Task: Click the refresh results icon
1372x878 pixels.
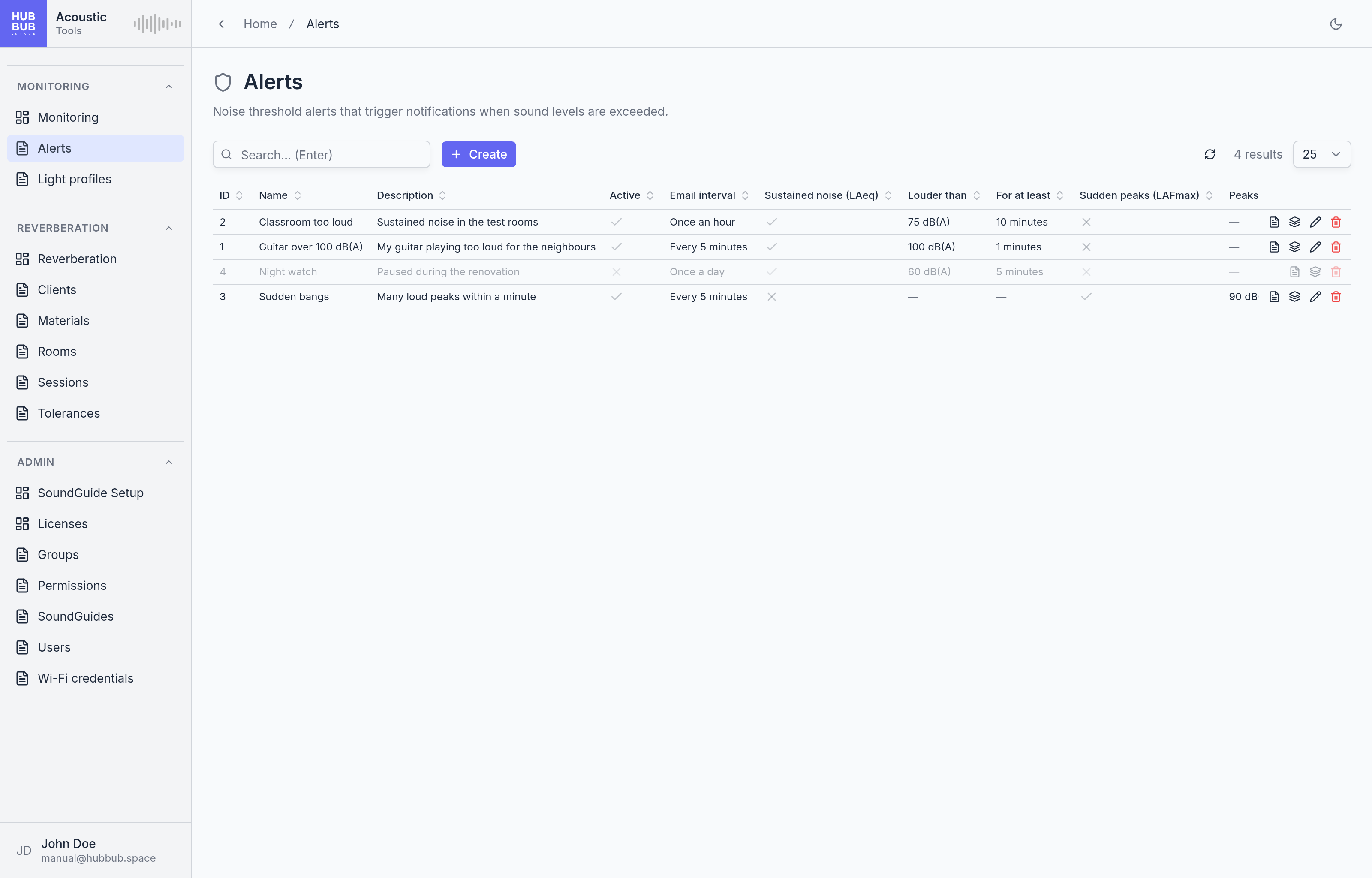Action: click(1210, 154)
